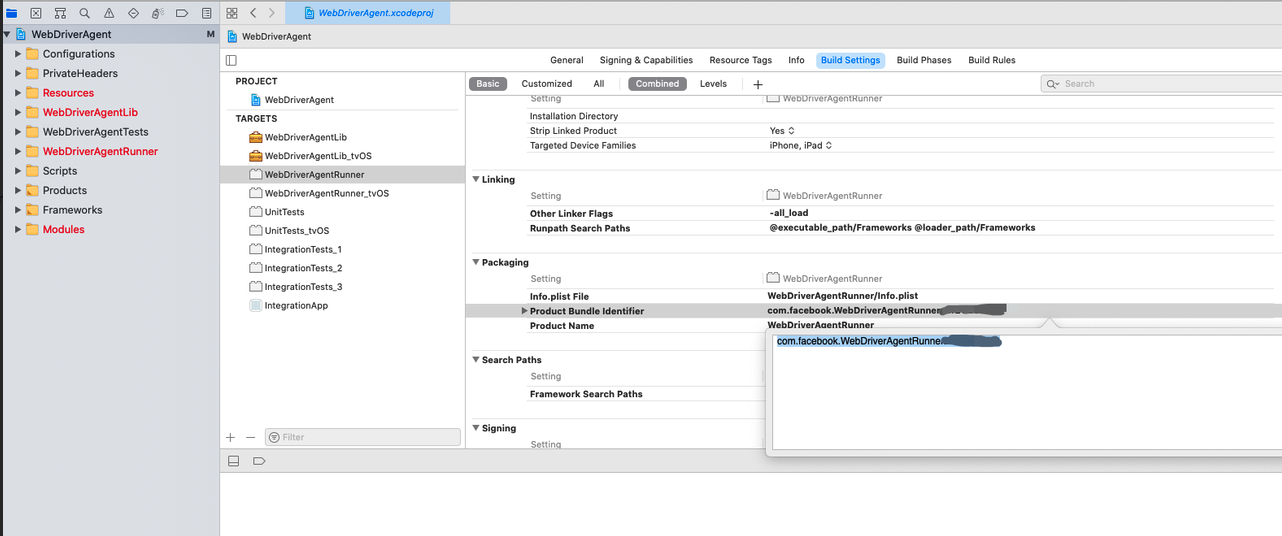Hide the project and targets list sidebar
The width and height of the screenshot is (1282, 536).
tap(232, 60)
